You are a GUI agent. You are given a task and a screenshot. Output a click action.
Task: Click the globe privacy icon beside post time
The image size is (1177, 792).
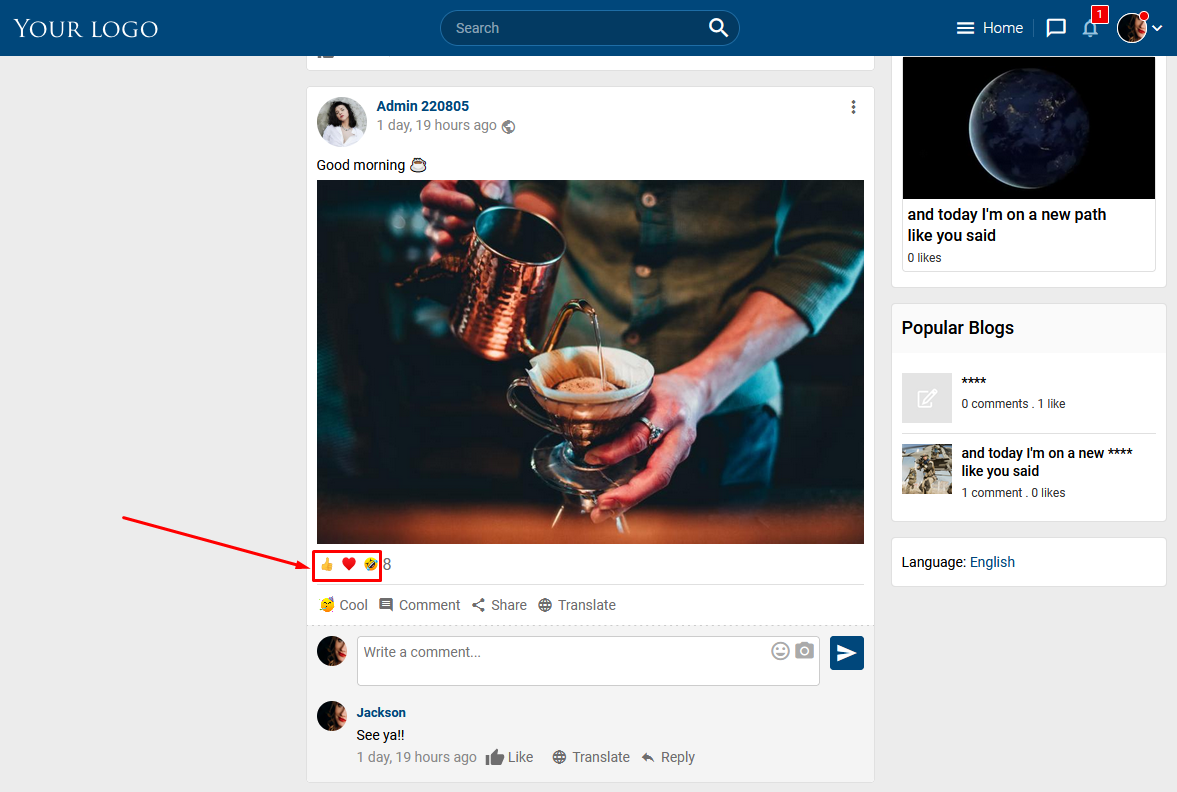point(508,126)
